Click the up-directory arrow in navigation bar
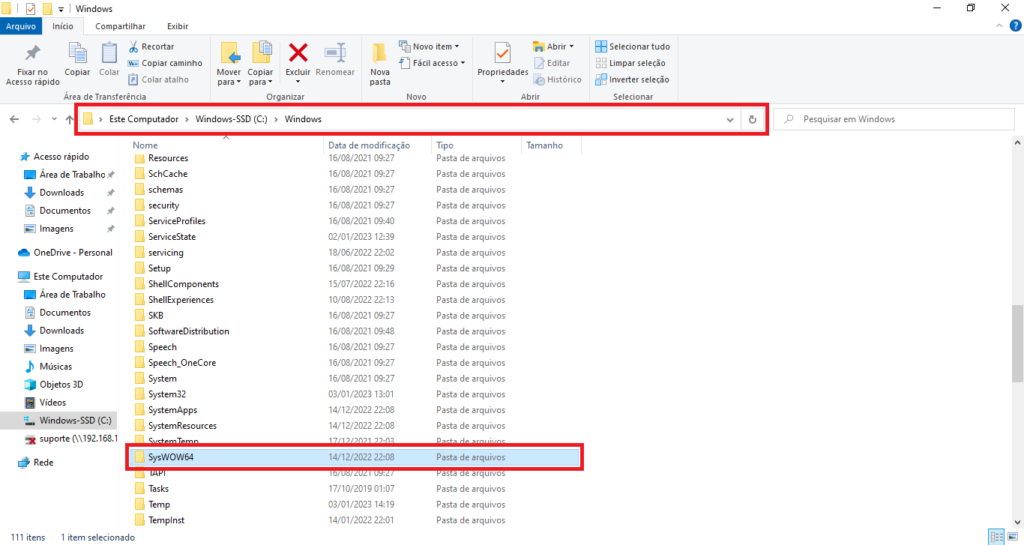 click(68, 119)
